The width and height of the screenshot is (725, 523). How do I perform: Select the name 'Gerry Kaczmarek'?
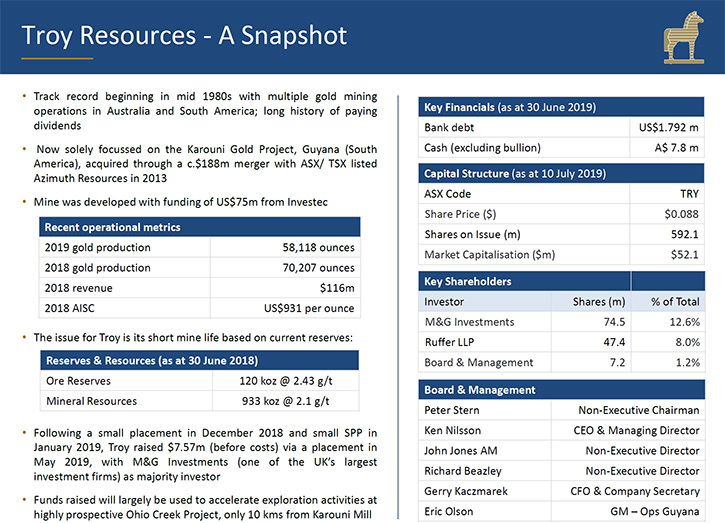466,492
